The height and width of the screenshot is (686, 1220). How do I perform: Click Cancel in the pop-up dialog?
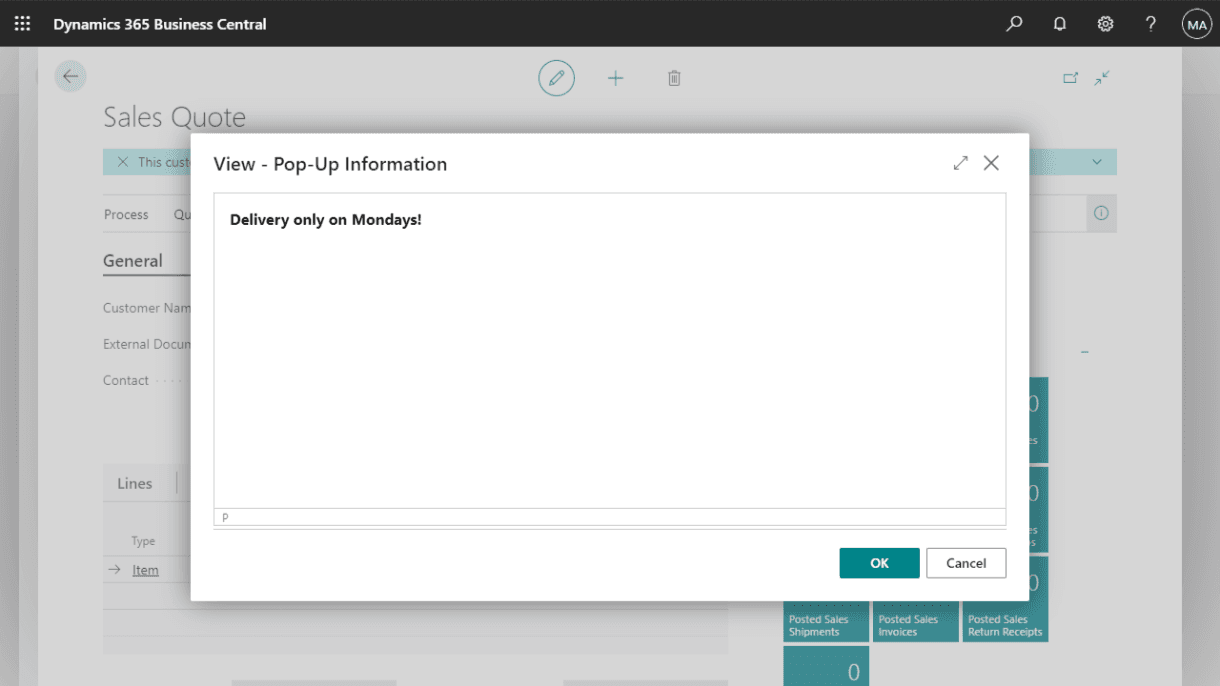point(966,563)
